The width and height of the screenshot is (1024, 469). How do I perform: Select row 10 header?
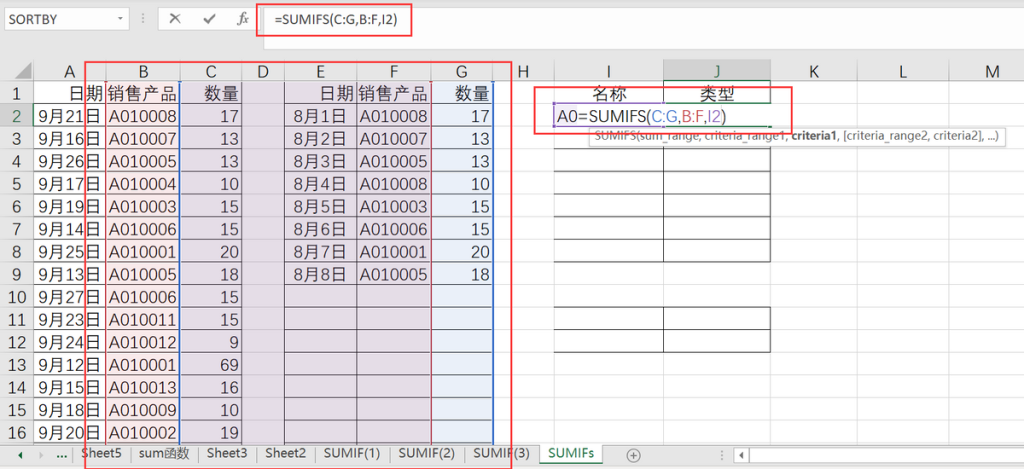click(17, 298)
